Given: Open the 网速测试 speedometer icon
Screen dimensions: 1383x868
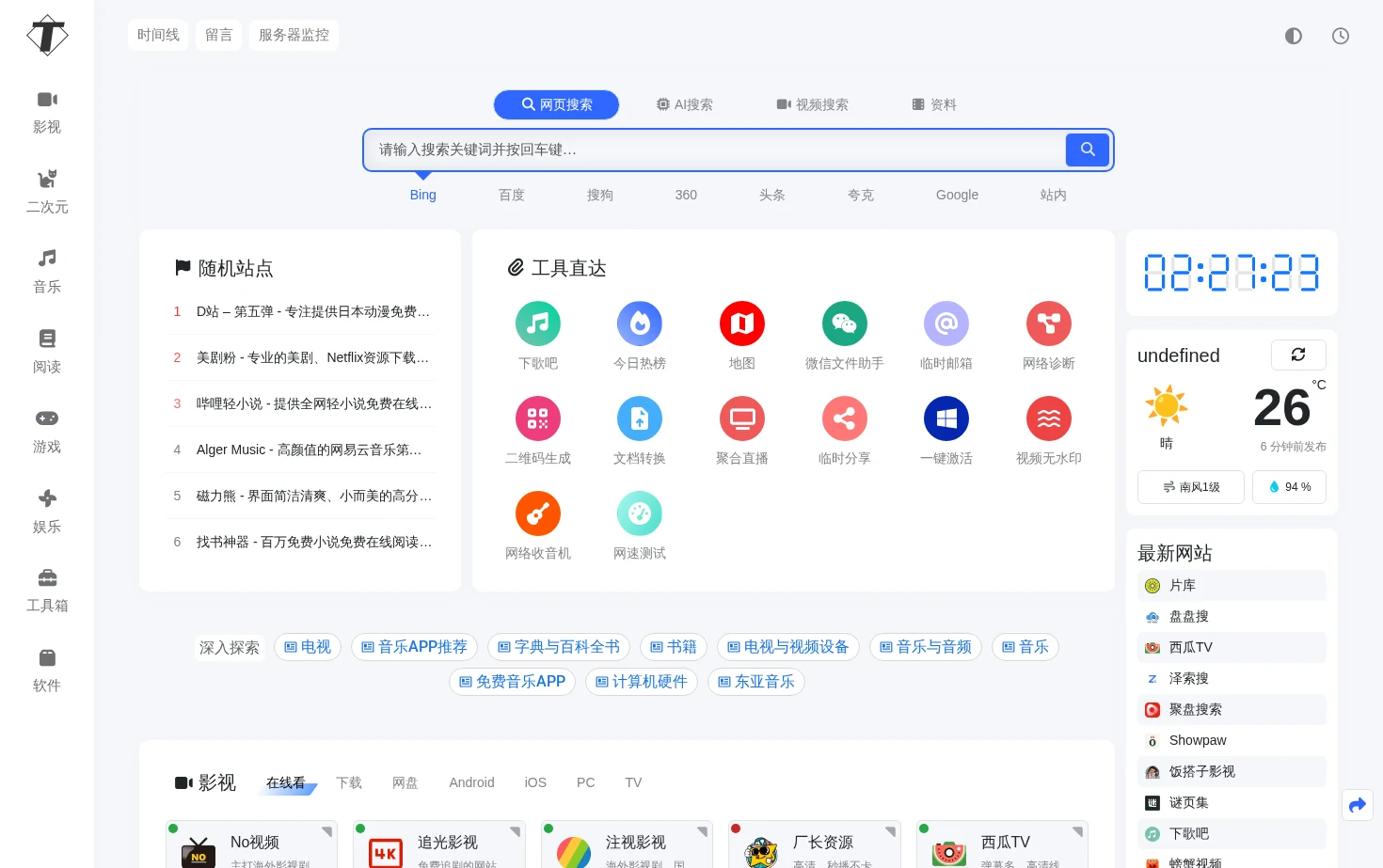Looking at the screenshot, I should 640,513.
